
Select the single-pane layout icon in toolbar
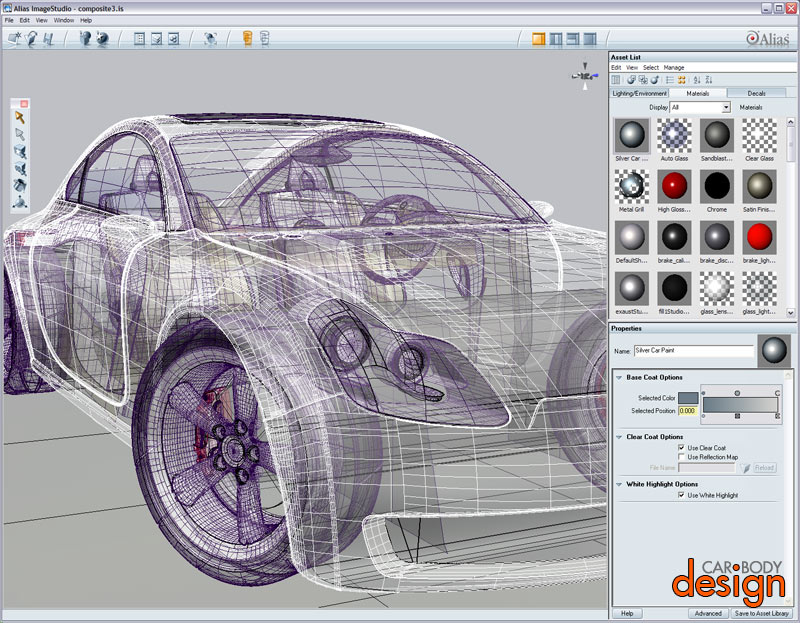pos(539,39)
